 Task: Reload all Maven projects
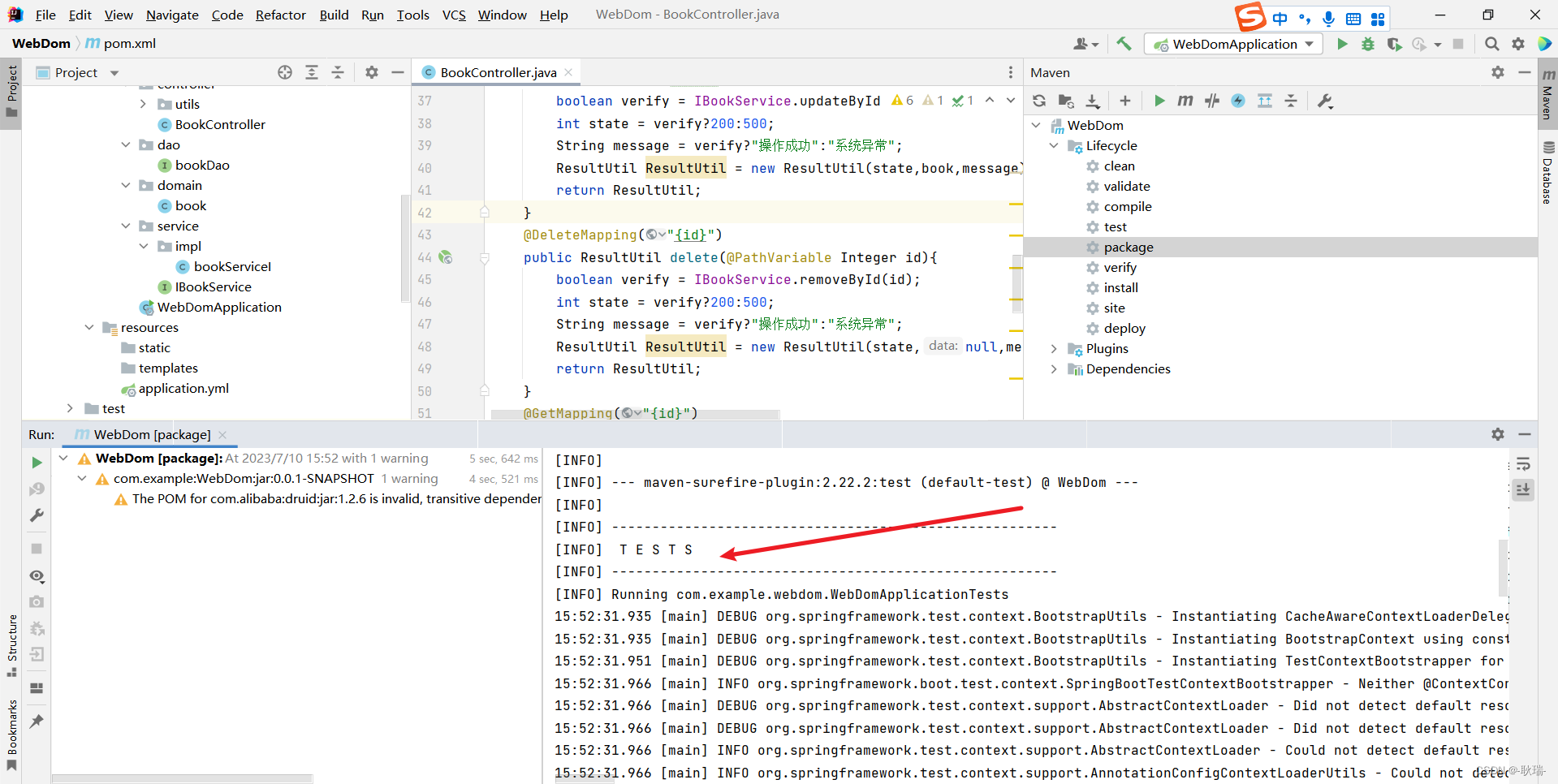1039,101
